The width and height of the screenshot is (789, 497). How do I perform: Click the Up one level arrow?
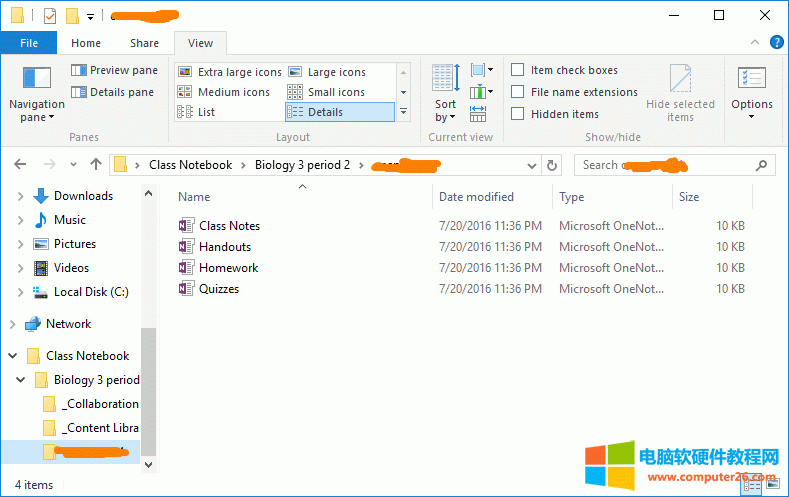click(96, 165)
